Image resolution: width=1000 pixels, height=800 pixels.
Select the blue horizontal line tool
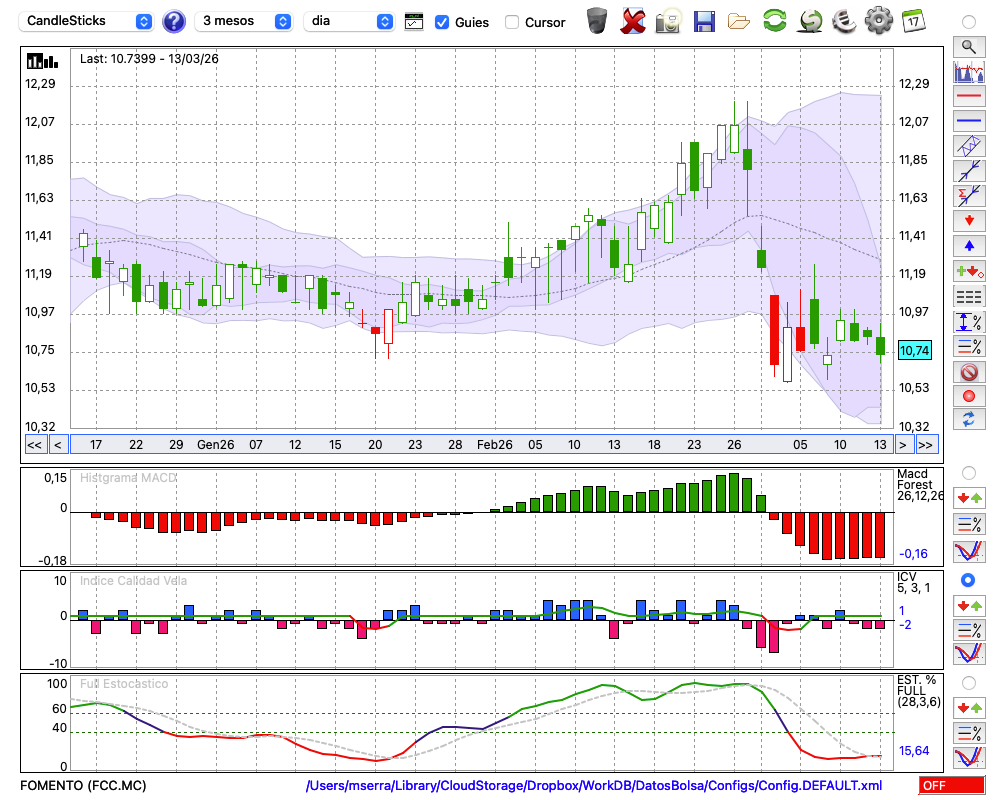tap(968, 121)
